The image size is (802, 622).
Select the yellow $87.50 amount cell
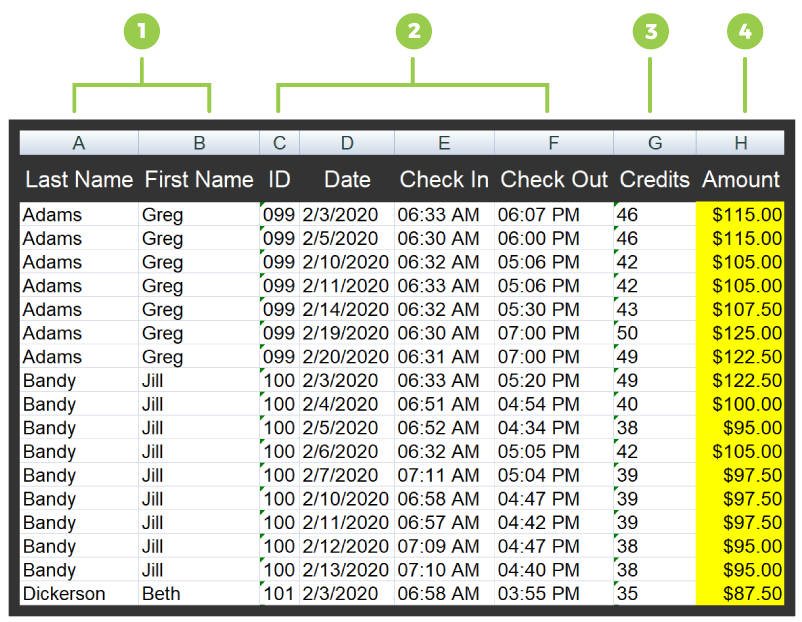[741, 594]
